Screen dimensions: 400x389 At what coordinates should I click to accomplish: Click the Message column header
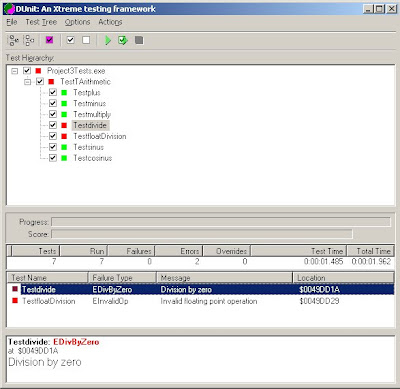pyautogui.click(x=224, y=278)
